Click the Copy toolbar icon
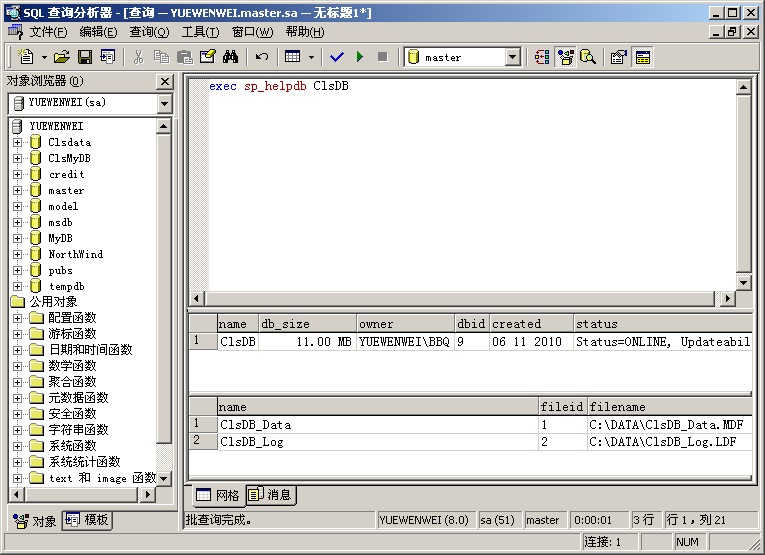765x555 pixels. coord(161,57)
